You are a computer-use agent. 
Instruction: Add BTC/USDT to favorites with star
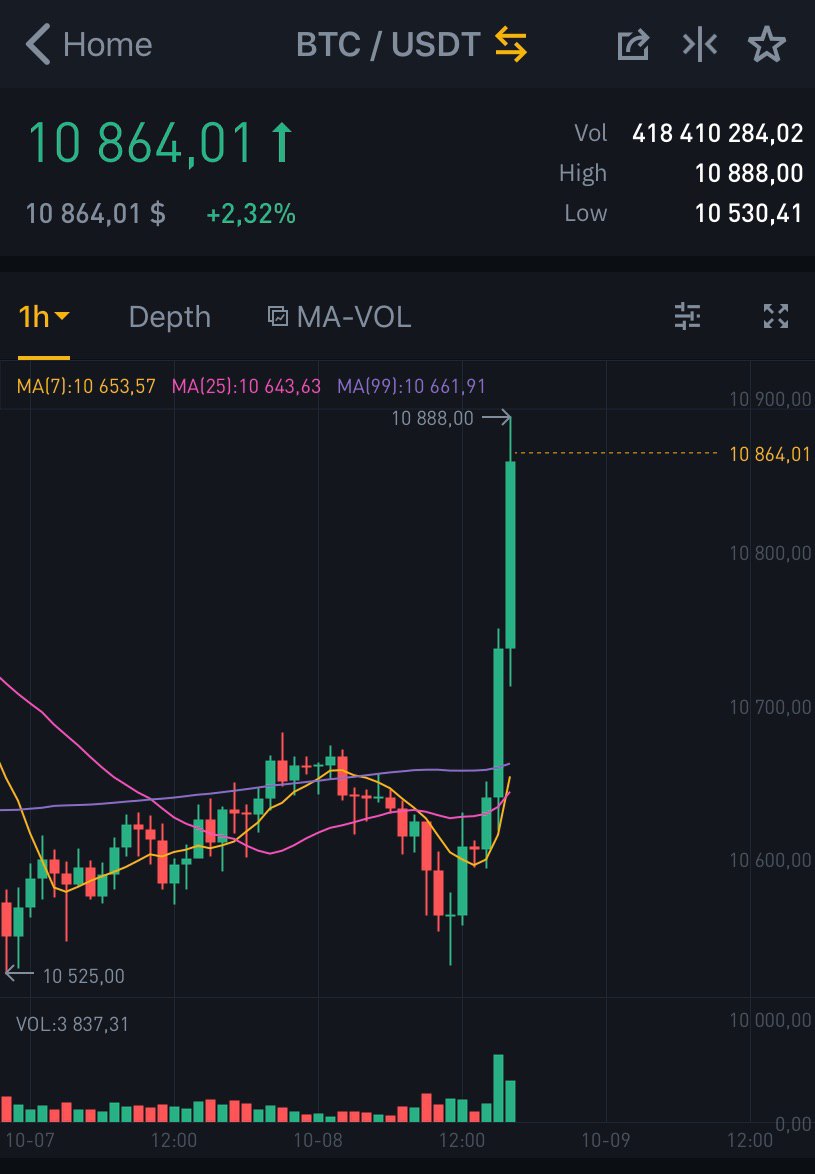[x=767, y=45]
